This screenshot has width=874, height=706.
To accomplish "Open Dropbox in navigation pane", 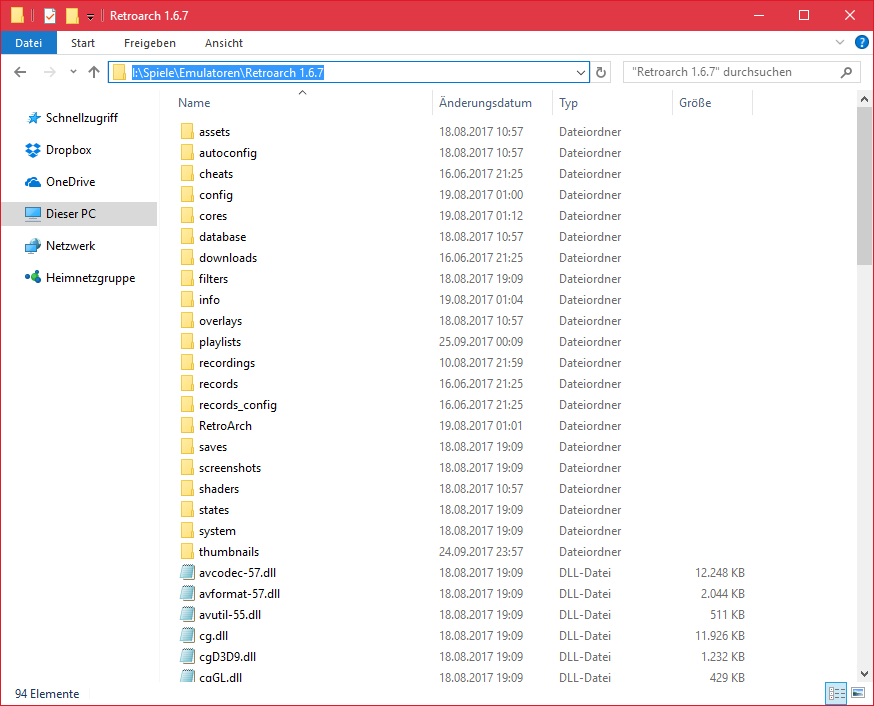I will tap(58, 150).
